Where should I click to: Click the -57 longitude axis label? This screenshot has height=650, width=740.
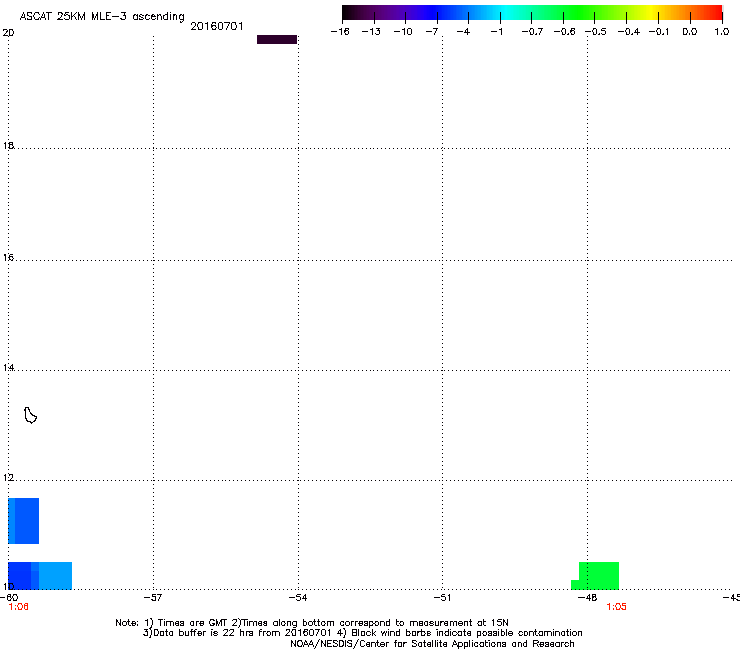click(153, 598)
